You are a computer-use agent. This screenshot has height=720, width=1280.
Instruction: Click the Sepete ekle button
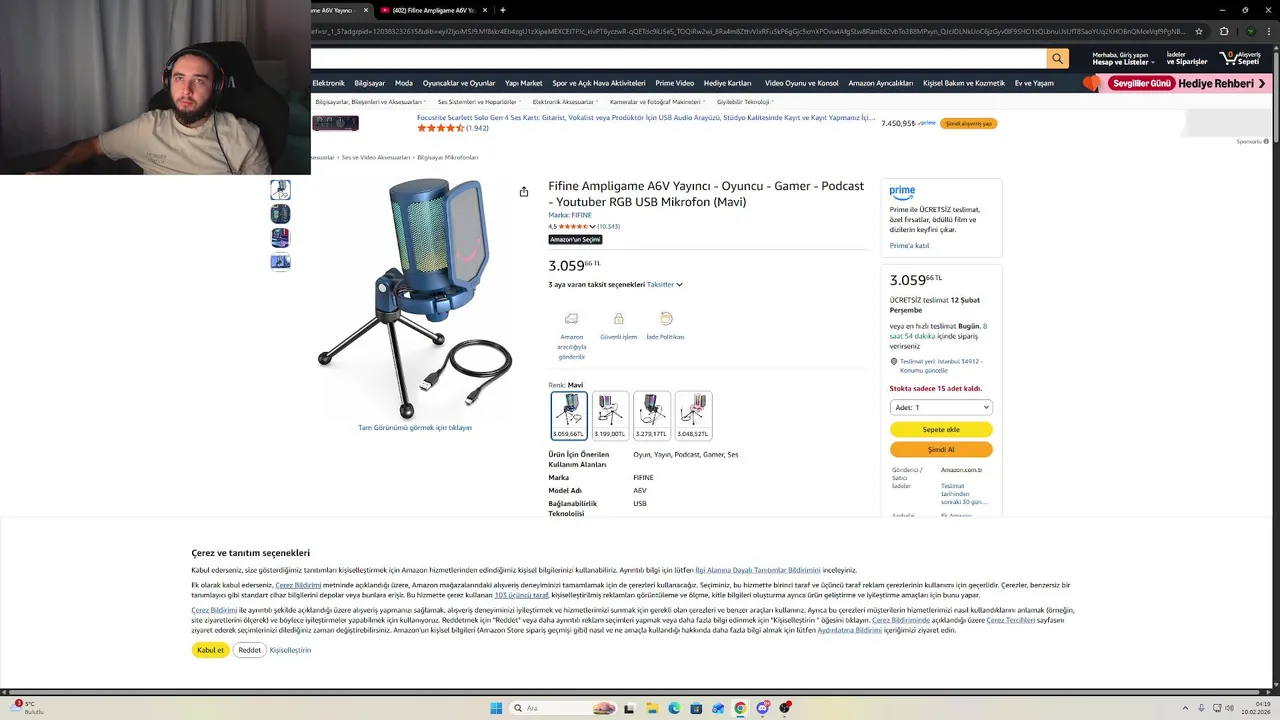click(x=941, y=429)
